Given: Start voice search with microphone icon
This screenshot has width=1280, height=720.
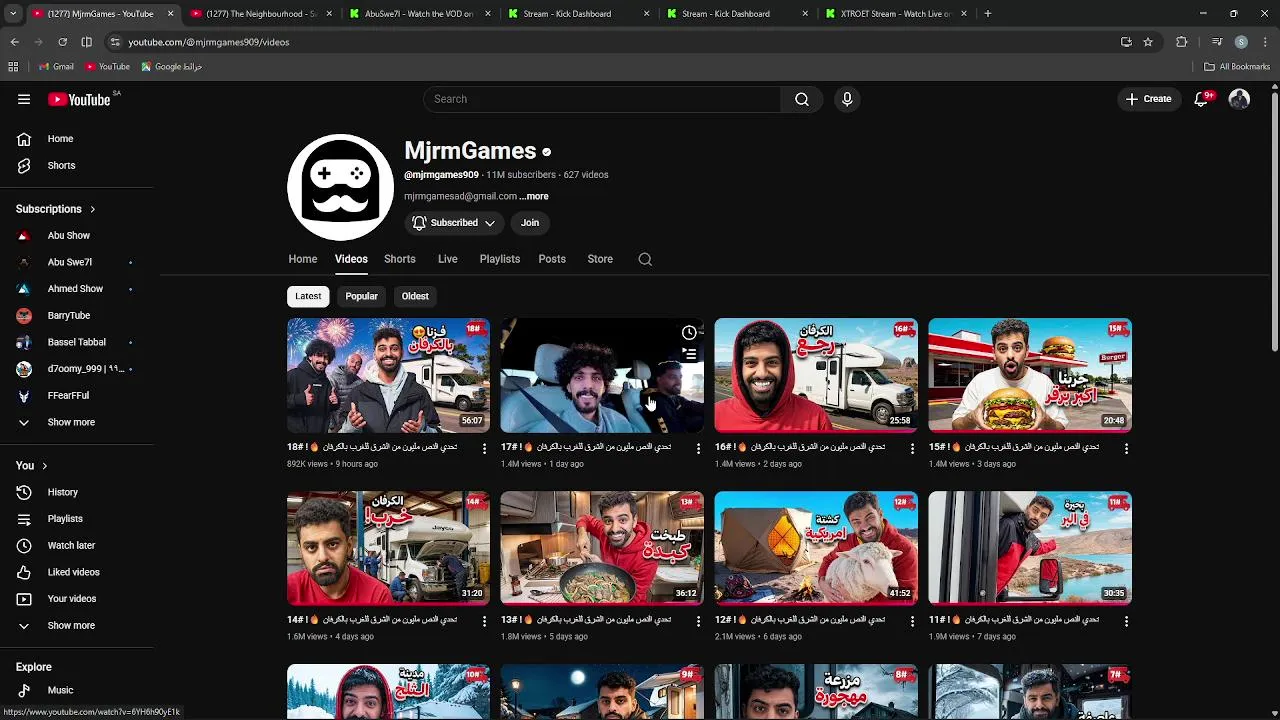Looking at the screenshot, I should point(847,99).
